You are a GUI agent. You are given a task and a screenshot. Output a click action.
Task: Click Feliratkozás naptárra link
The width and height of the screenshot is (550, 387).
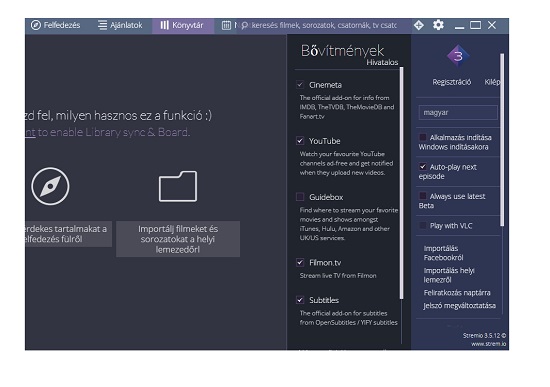[457, 293]
